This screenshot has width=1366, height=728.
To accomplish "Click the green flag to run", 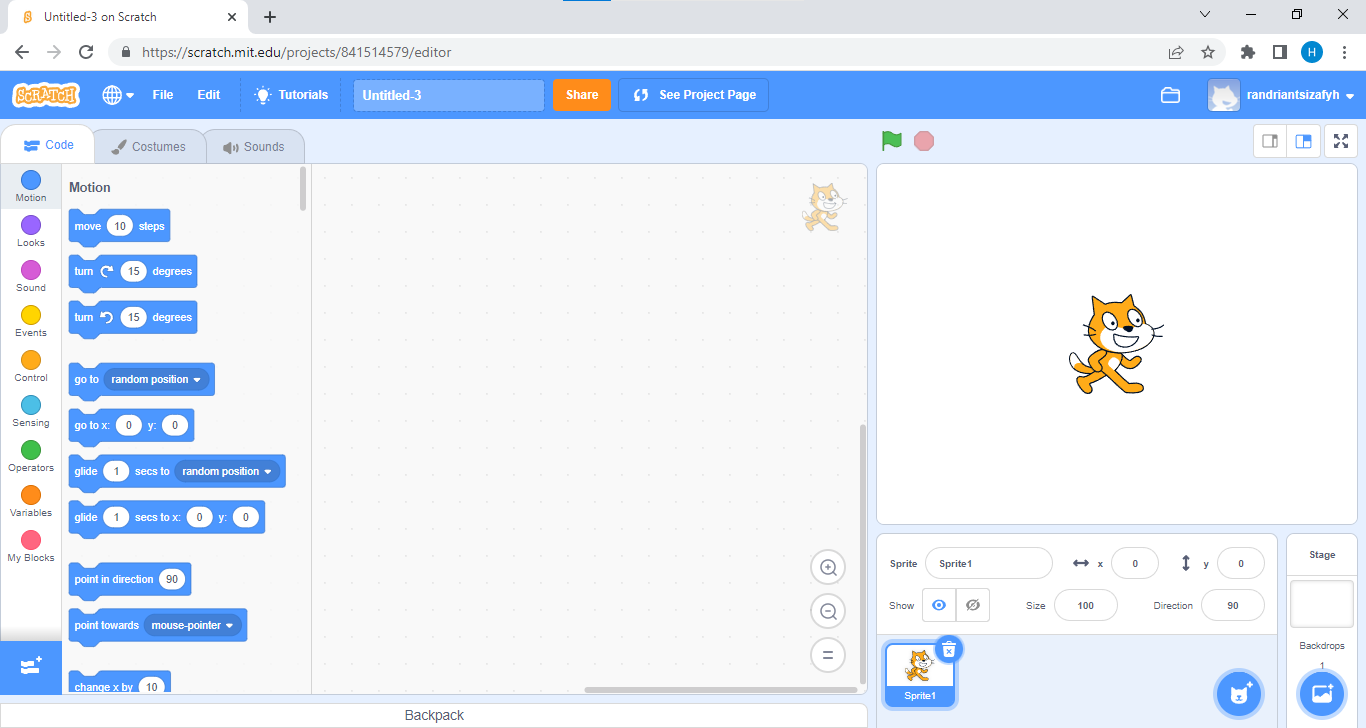I will pyautogui.click(x=892, y=141).
